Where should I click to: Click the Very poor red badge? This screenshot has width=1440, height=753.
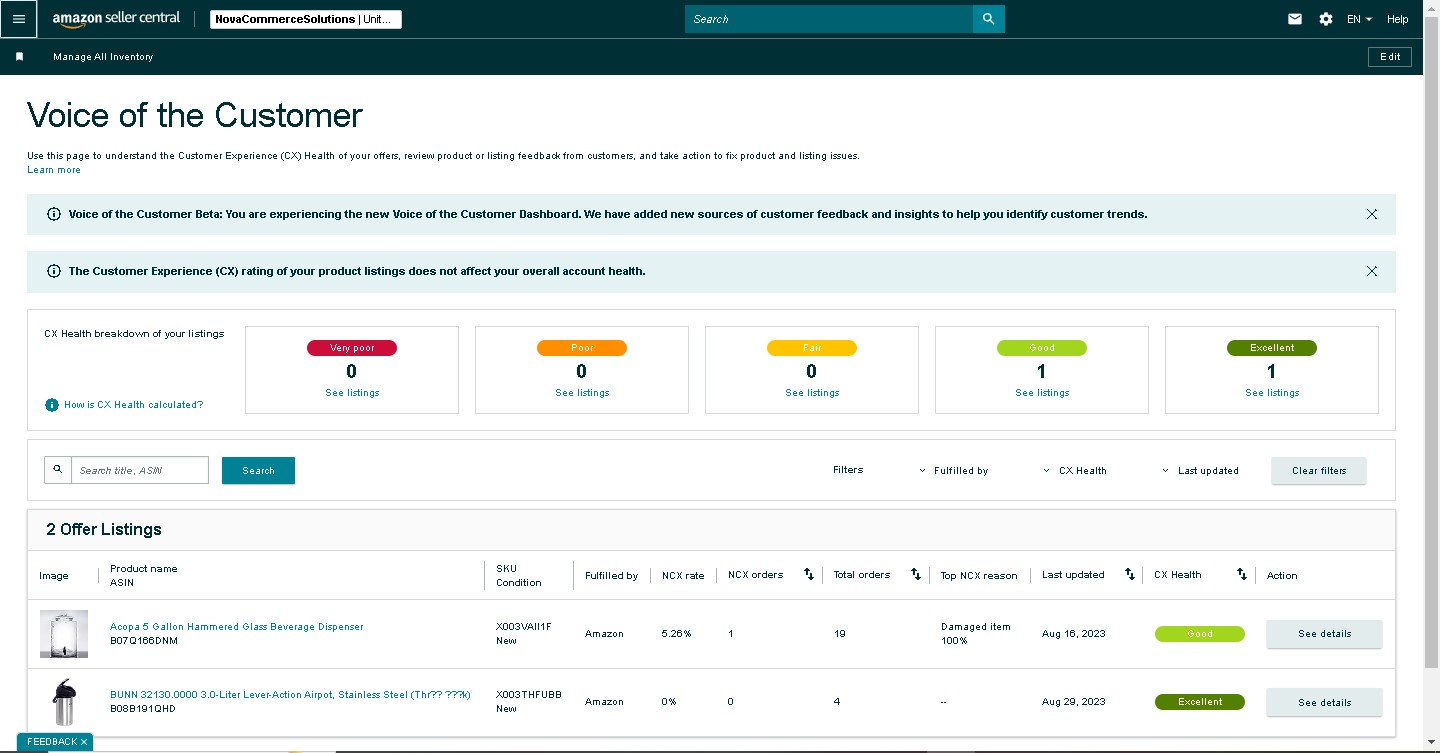pos(352,348)
